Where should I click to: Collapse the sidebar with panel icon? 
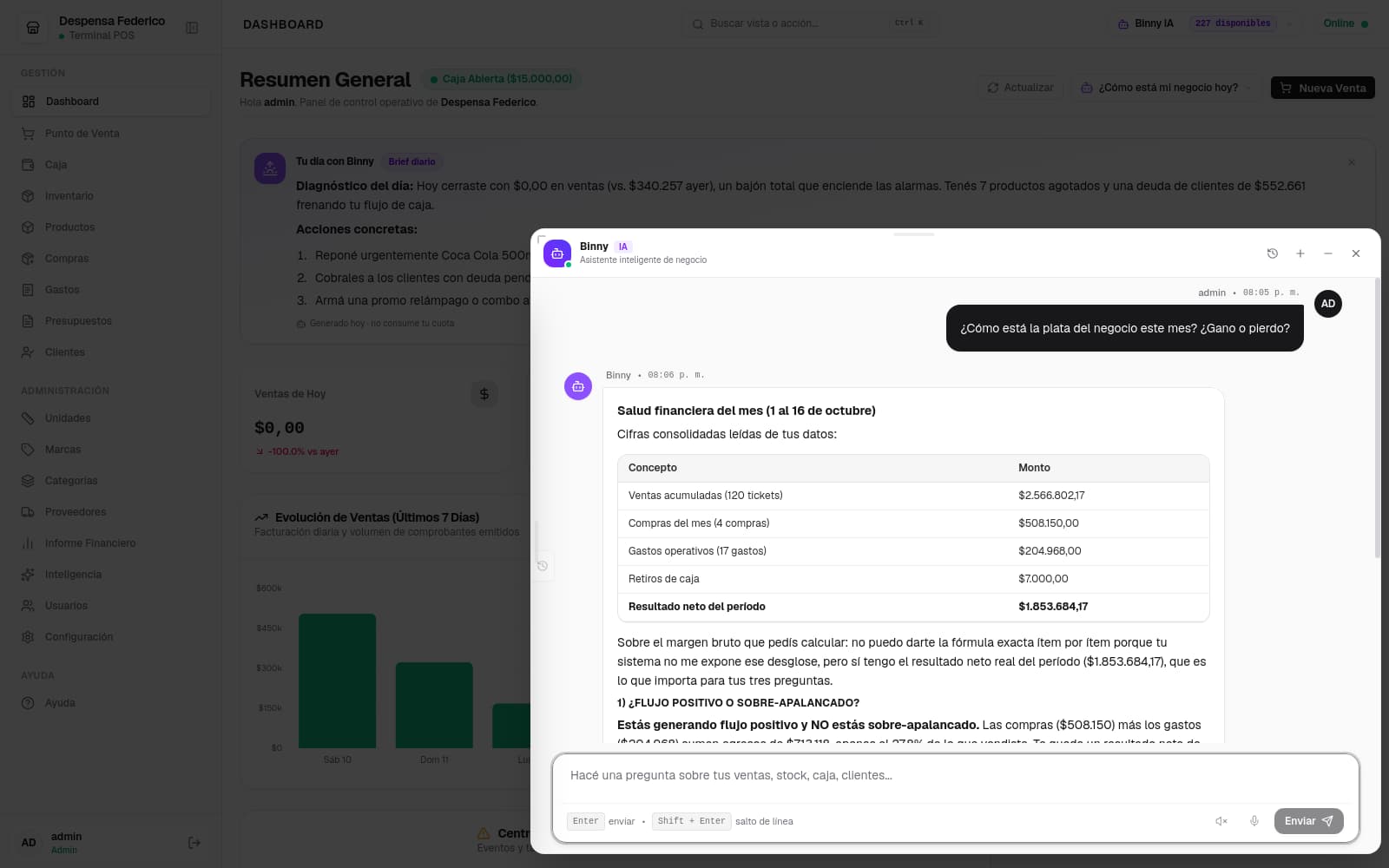pyautogui.click(x=192, y=28)
